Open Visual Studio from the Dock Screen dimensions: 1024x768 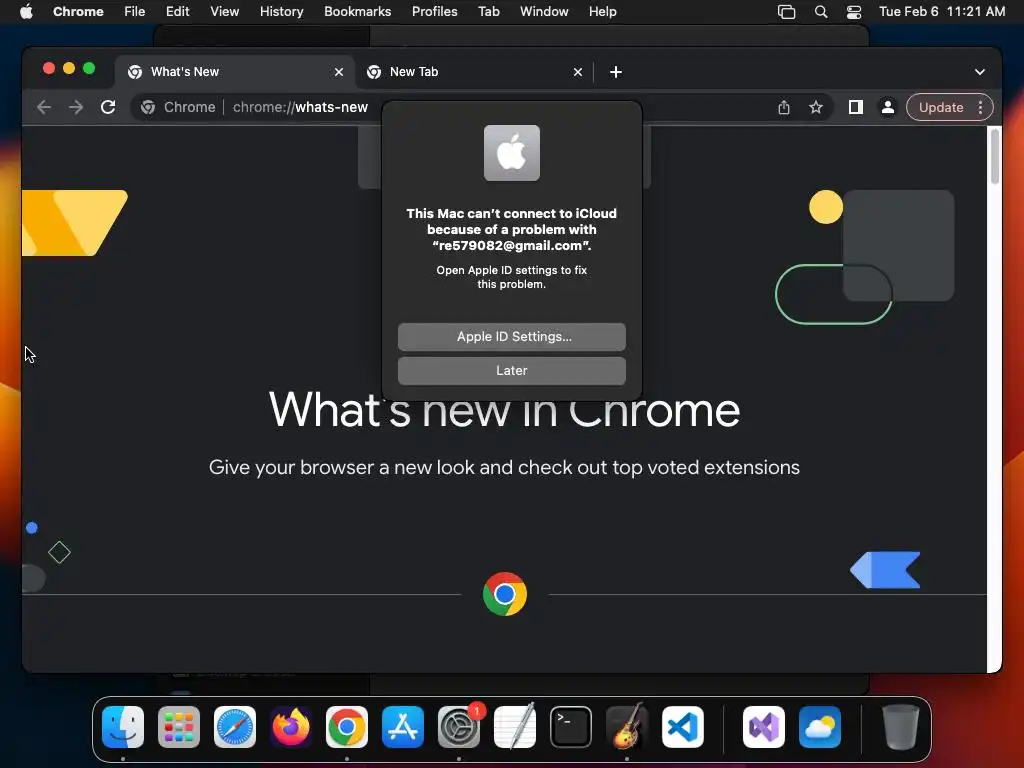coord(764,727)
